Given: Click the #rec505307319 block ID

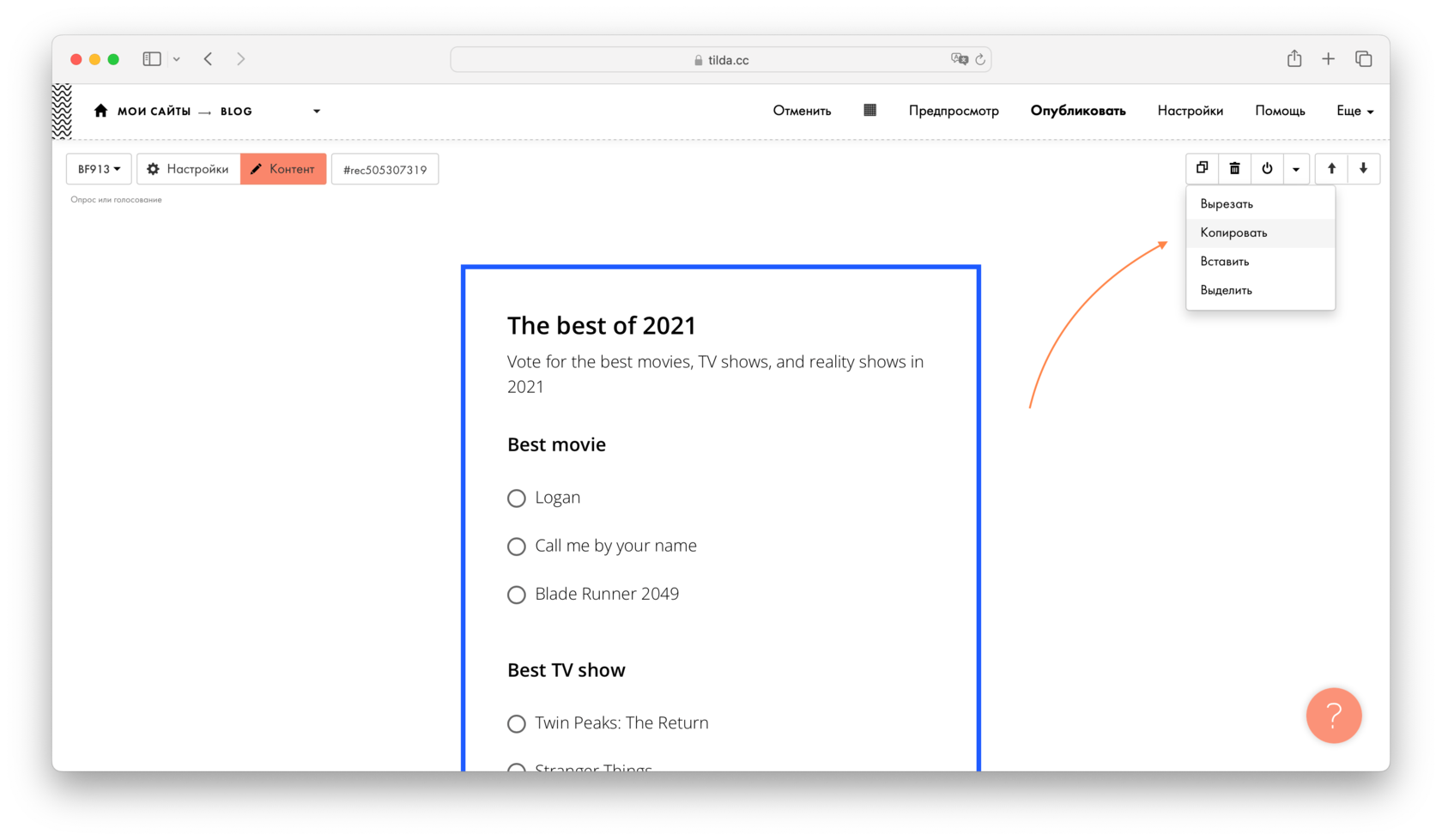Looking at the screenshot, I should click(x=385, y=169).
